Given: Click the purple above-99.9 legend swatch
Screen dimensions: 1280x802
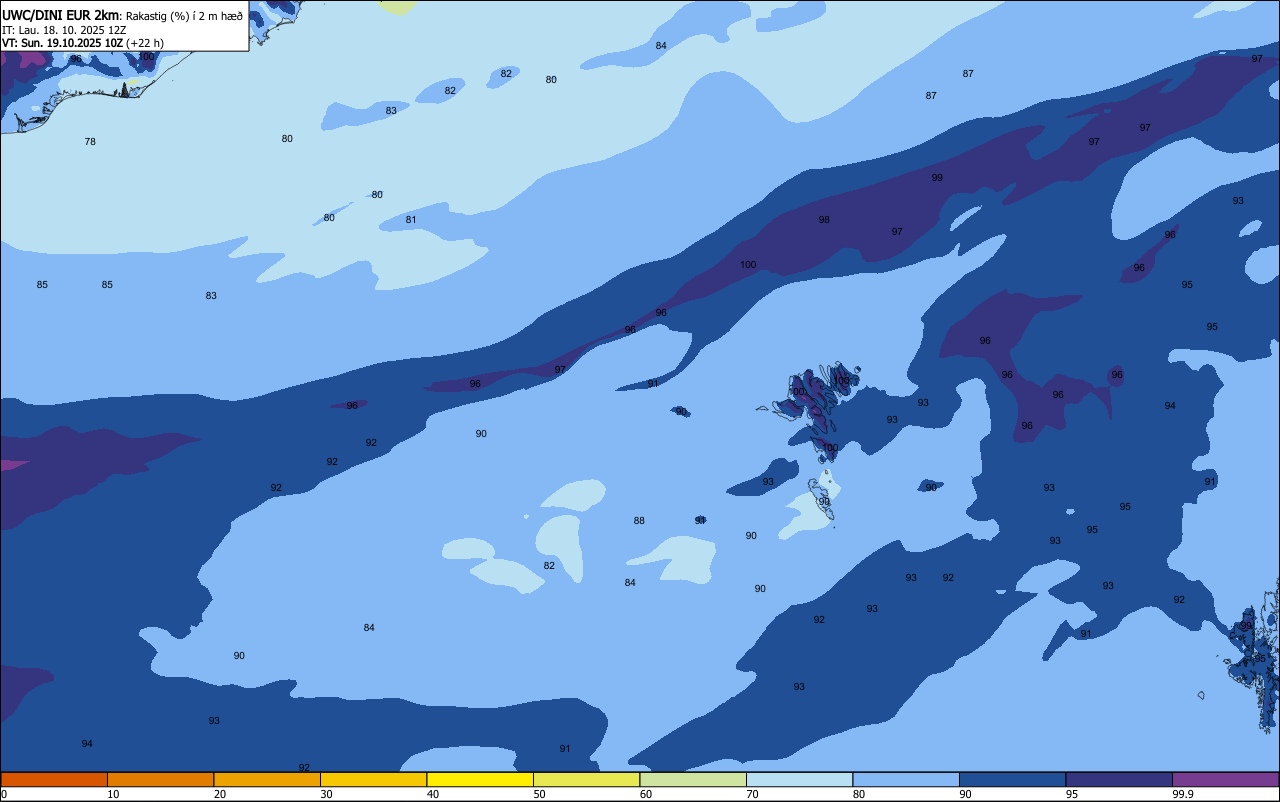Looking at the screenshot, I should click(x=1225, y=779).
